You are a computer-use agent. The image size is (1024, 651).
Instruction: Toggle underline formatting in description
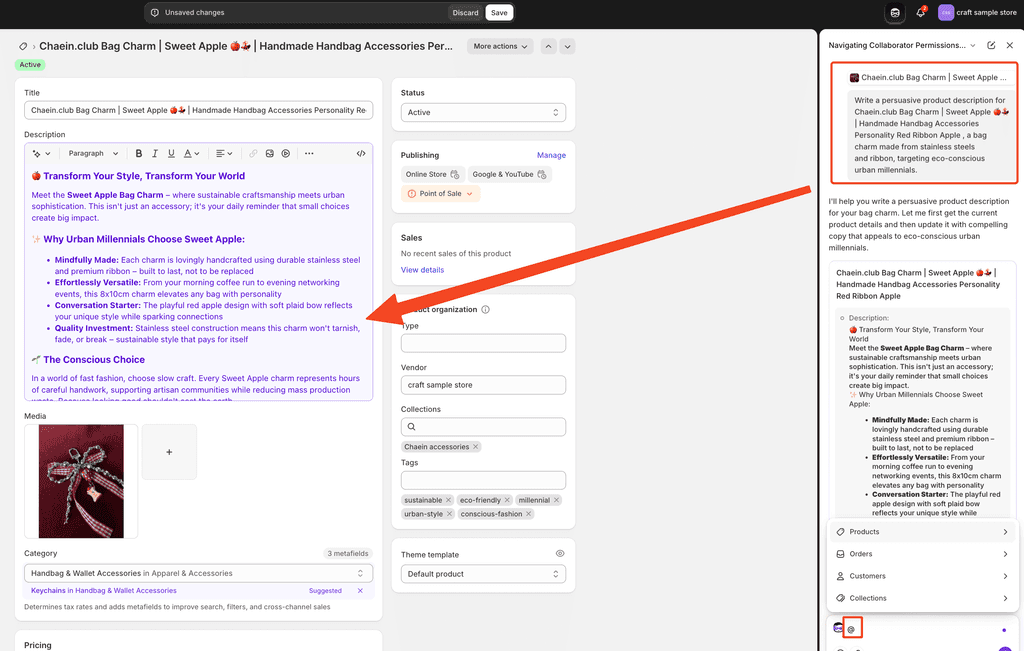(x=171, y=153)
